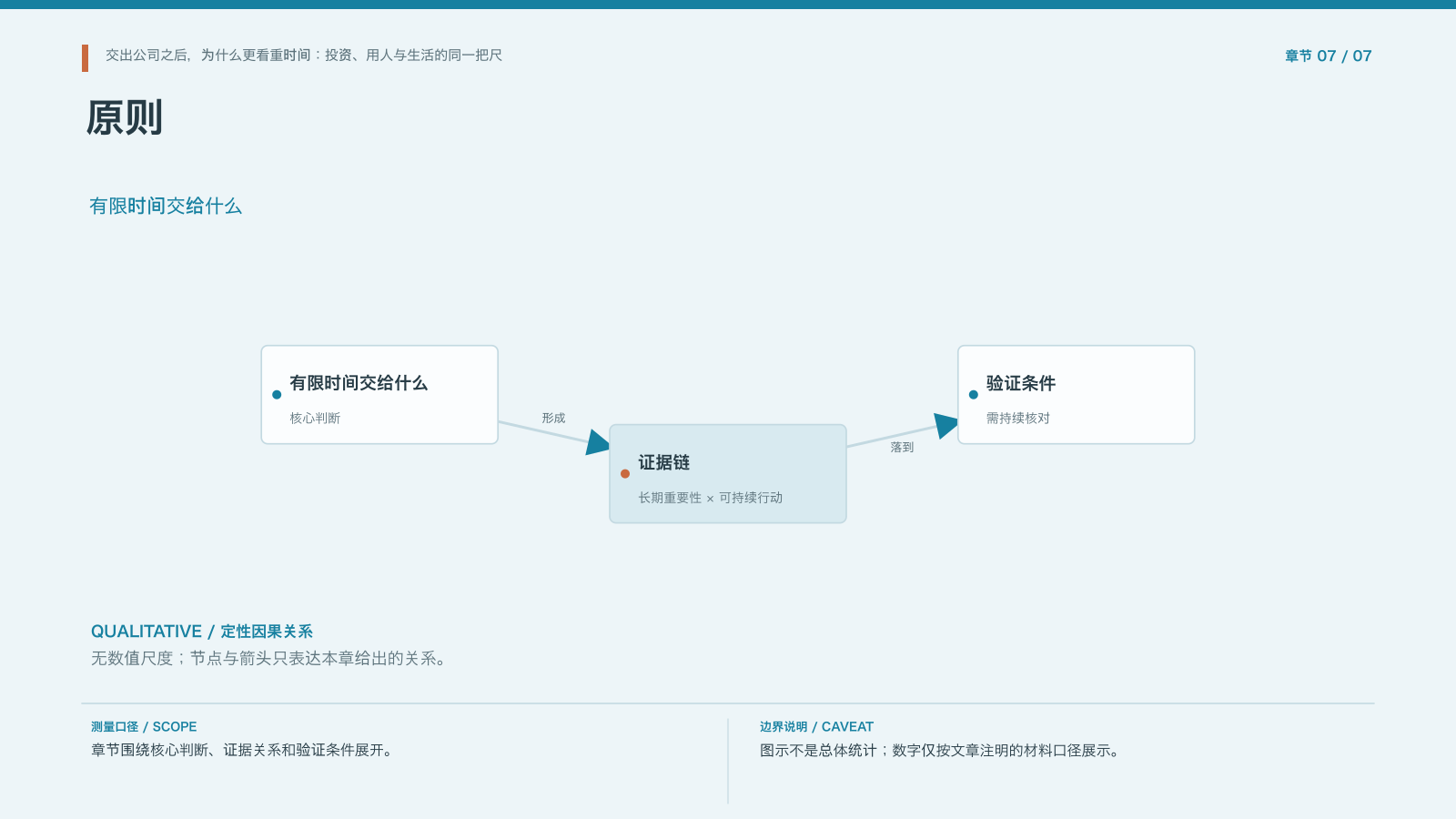The height and width of the screenshot is (819, 1456).
Task: Click the blue dot in the "验证条件" node
Action: pyautogui.click(x=974, y=395)
